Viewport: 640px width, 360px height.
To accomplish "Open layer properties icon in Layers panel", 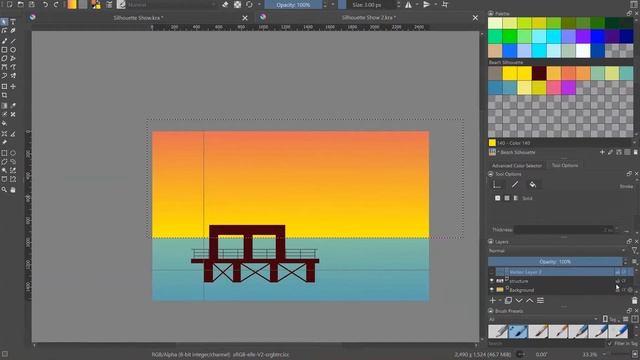I will coord(540,300).
